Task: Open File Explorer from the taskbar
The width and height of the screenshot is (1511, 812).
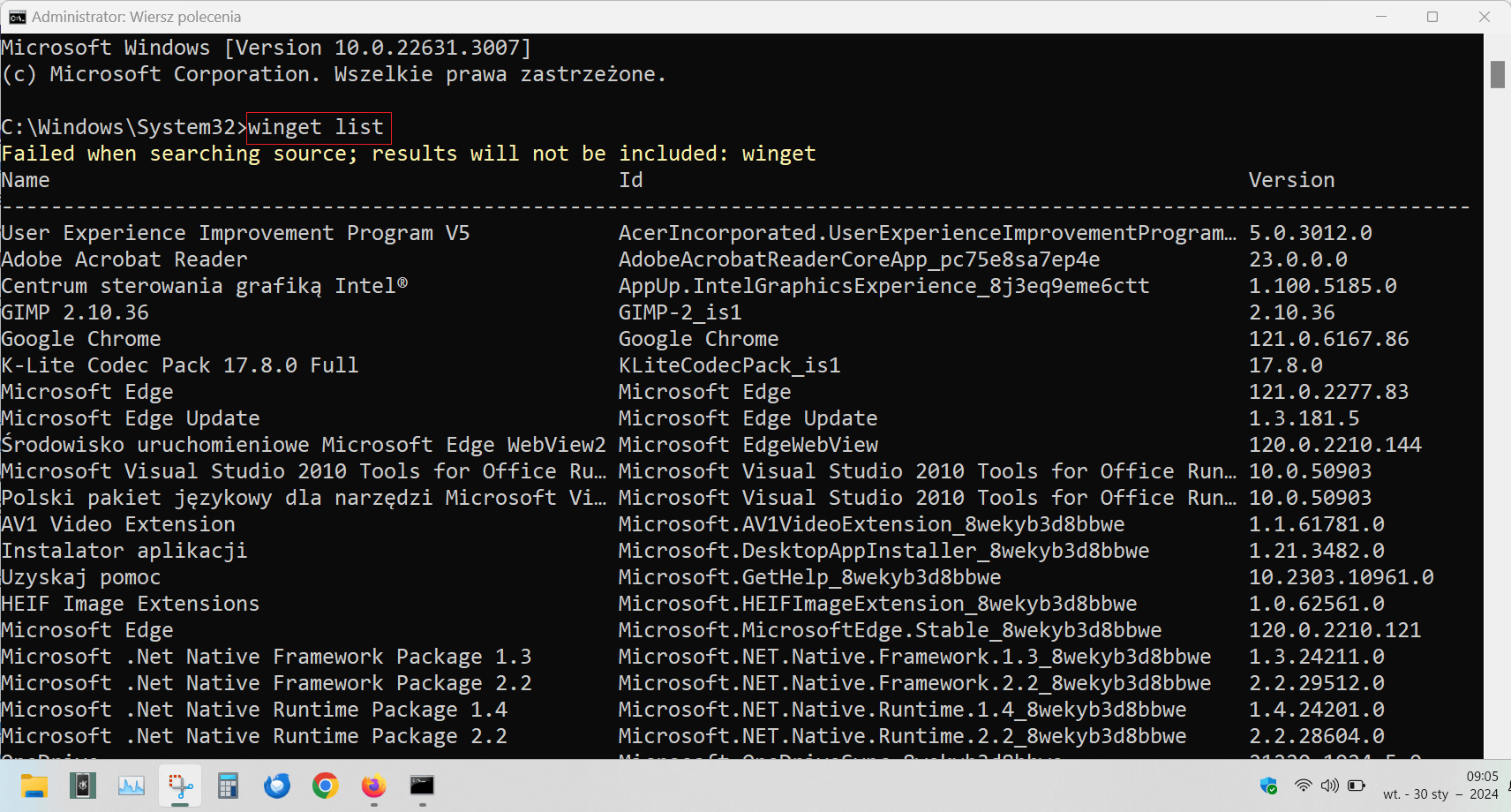Action: (34, 786)
